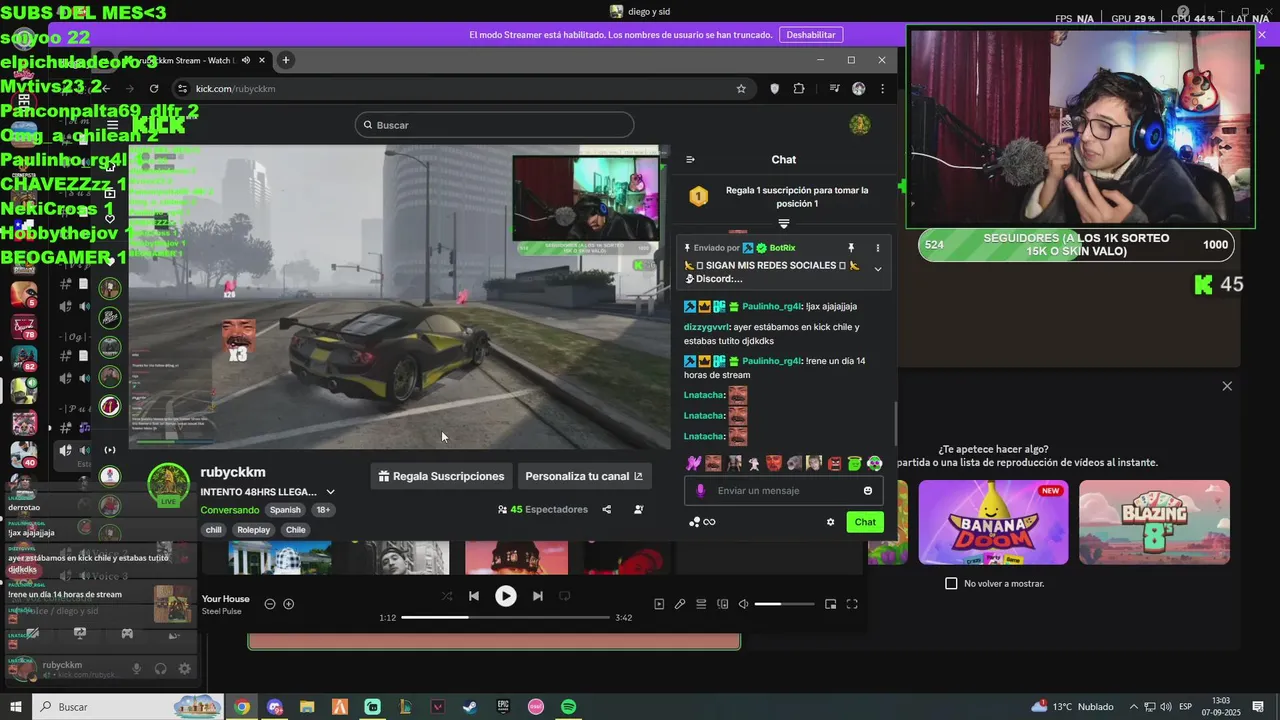Select the Chile tag
This screenshot has height=720, width=1280.
(295, 530)
